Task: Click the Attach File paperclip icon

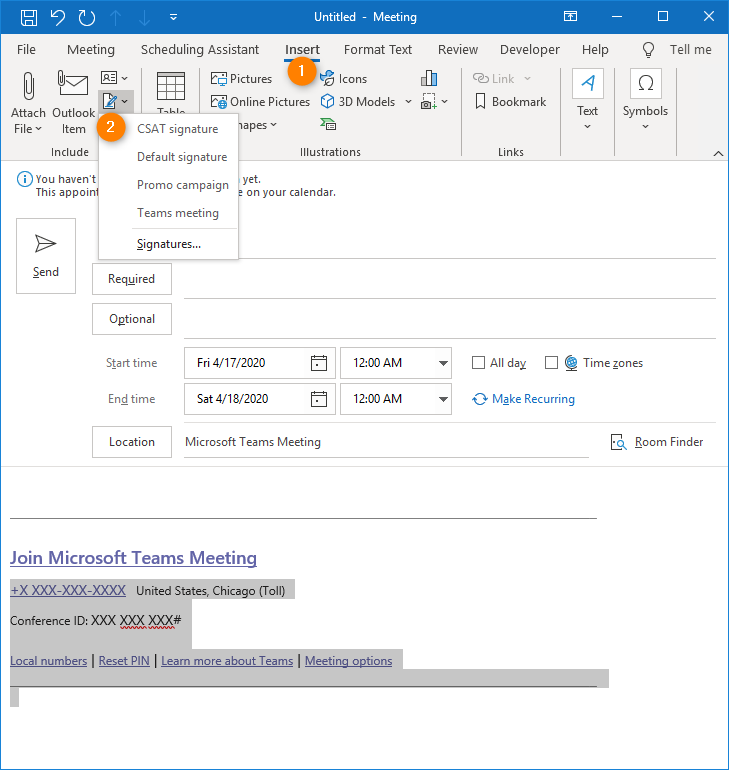Action: pos(28,86)
